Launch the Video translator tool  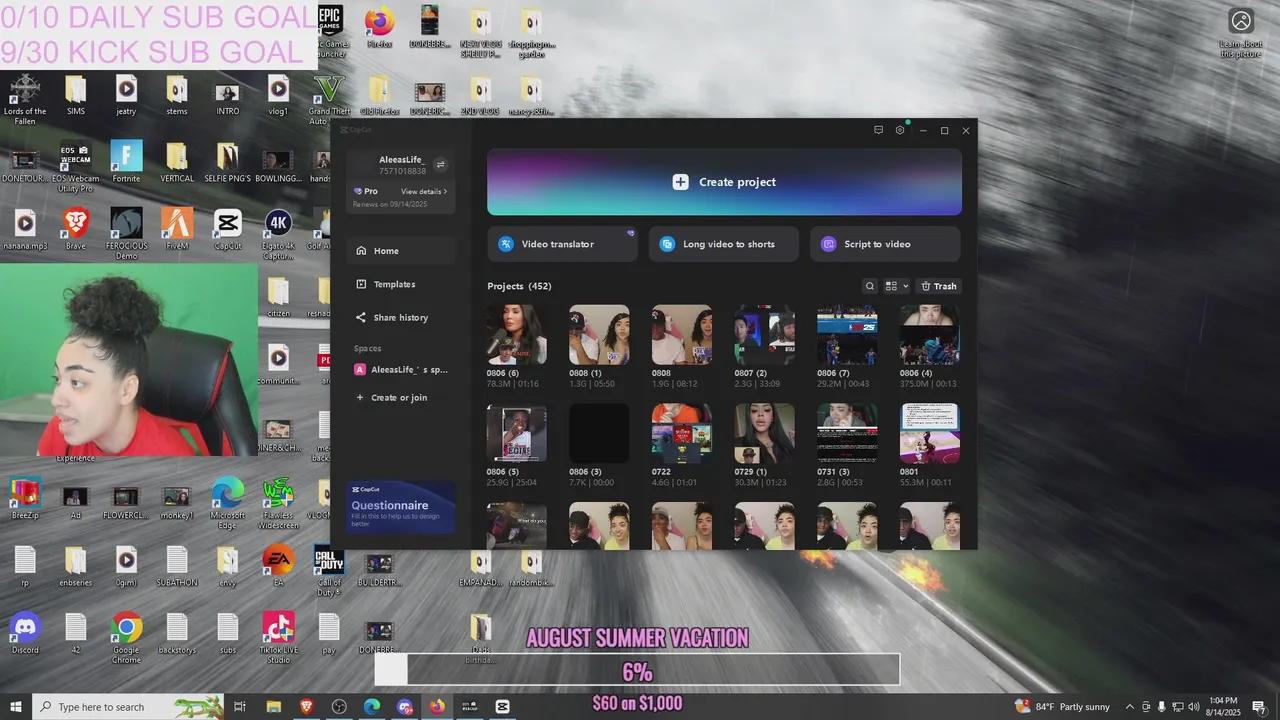pos(563,244)
